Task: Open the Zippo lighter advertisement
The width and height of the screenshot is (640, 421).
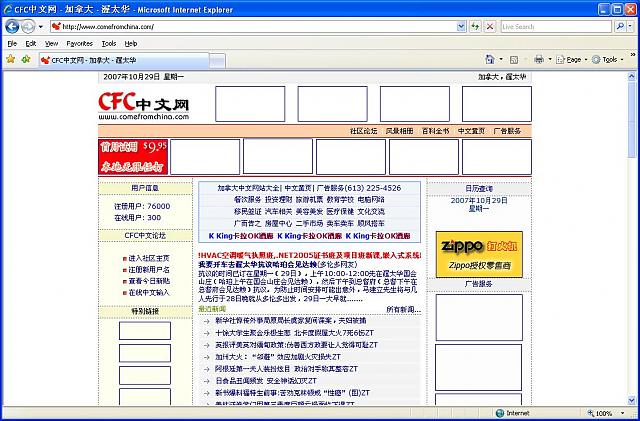Action: (479, 254)
